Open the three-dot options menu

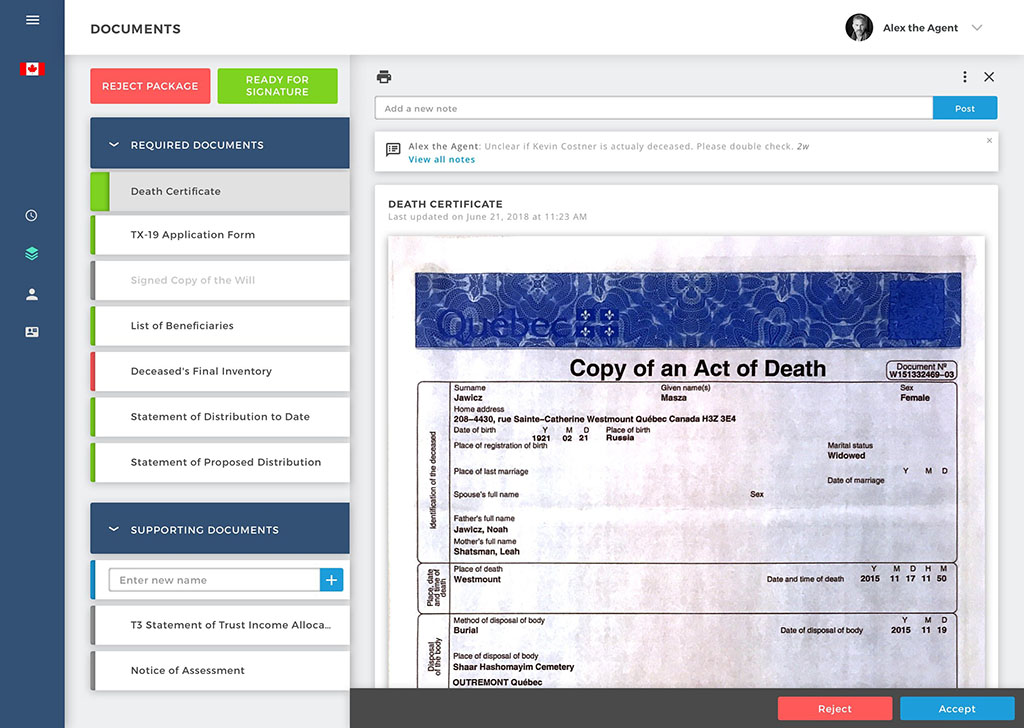(x=964, y=76)
